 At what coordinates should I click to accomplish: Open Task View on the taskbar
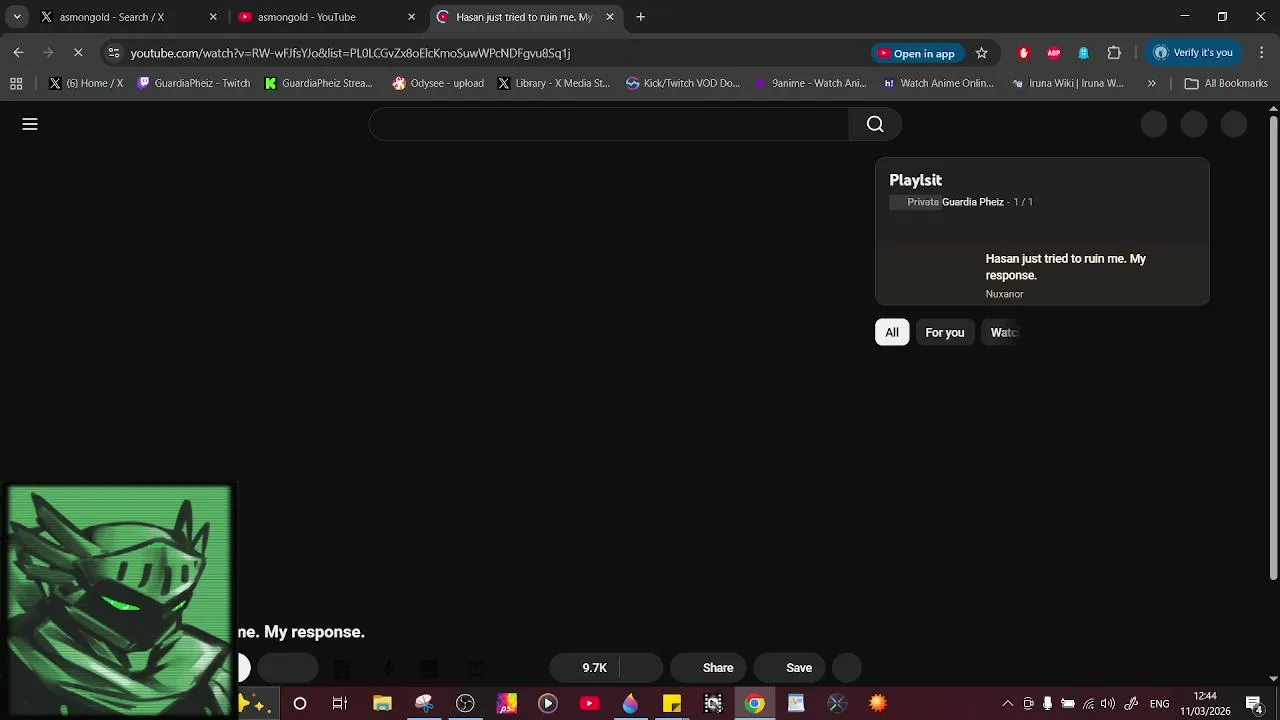(x=340, y=704)
